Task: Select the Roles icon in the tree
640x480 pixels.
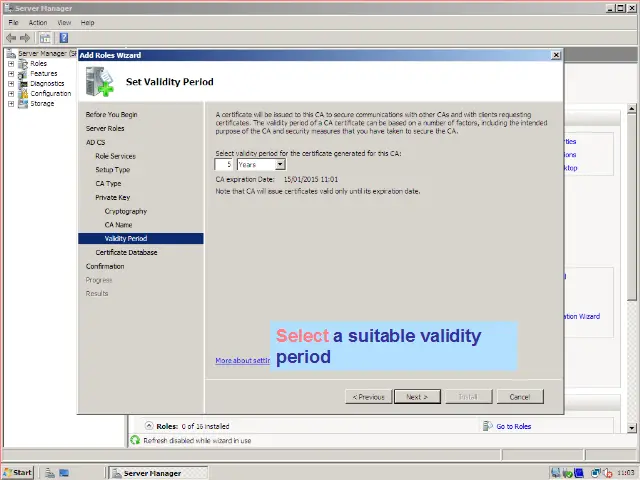Action: tap(23, 64)
